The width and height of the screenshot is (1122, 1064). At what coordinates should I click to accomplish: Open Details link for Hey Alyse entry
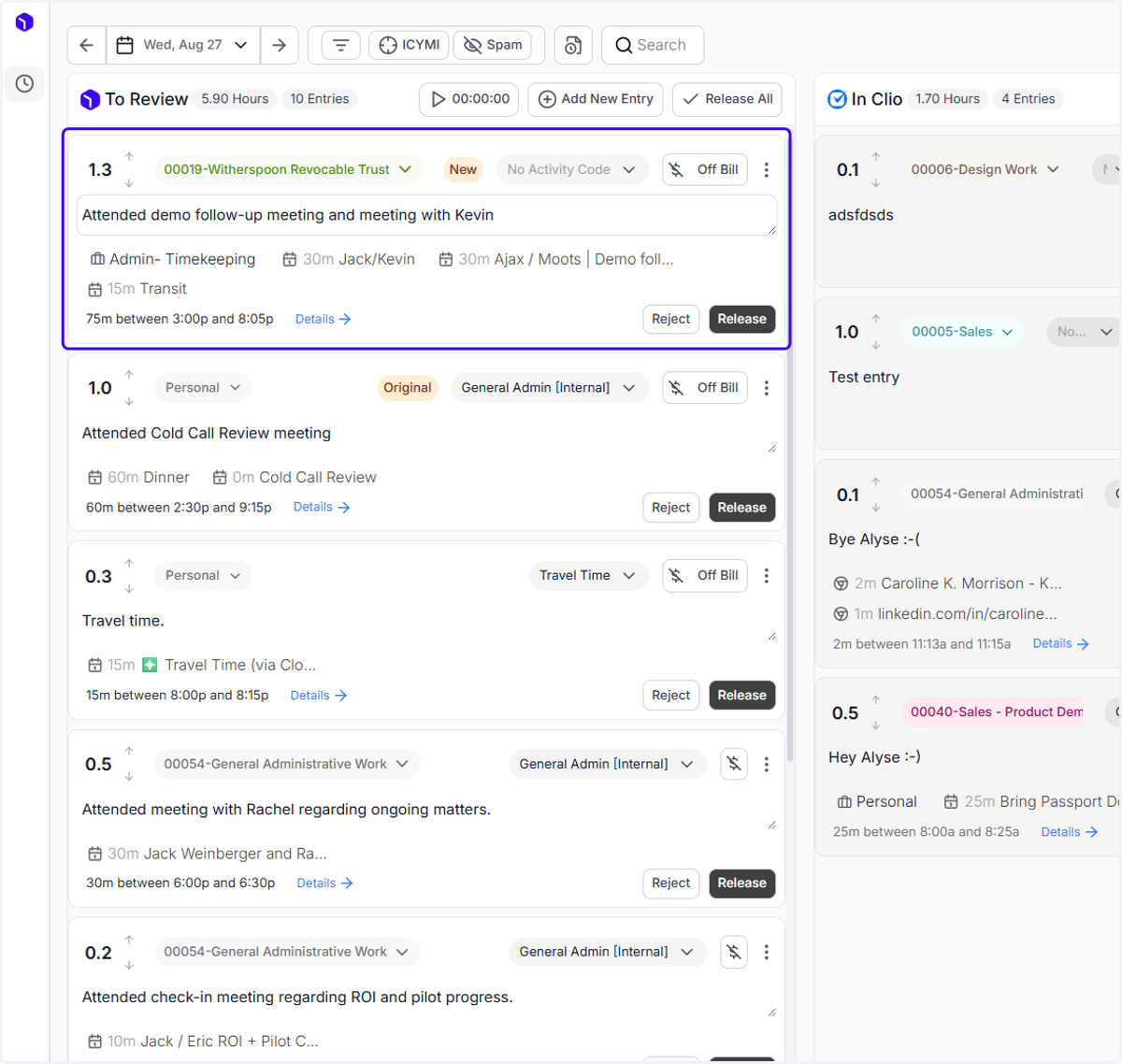click(x=1070, y=832)
